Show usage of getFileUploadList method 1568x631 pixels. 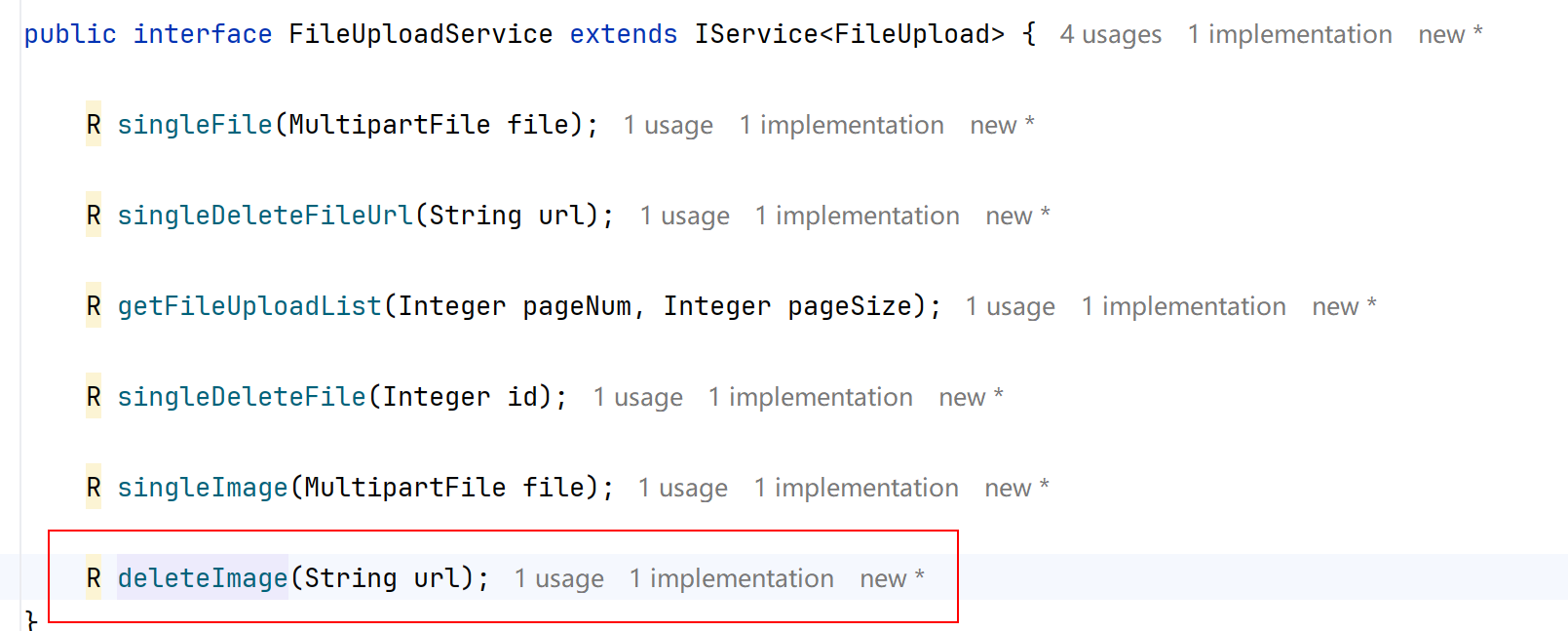(1010, 307)
